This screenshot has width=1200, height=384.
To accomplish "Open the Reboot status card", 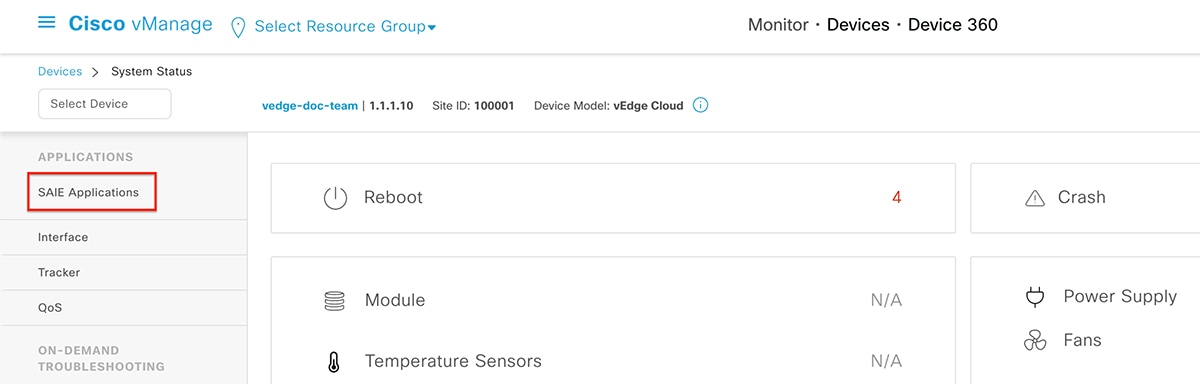I will 609,198.
